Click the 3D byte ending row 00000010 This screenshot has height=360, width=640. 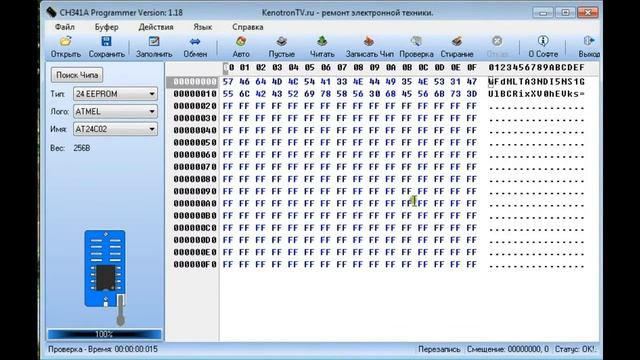point(472,94)
